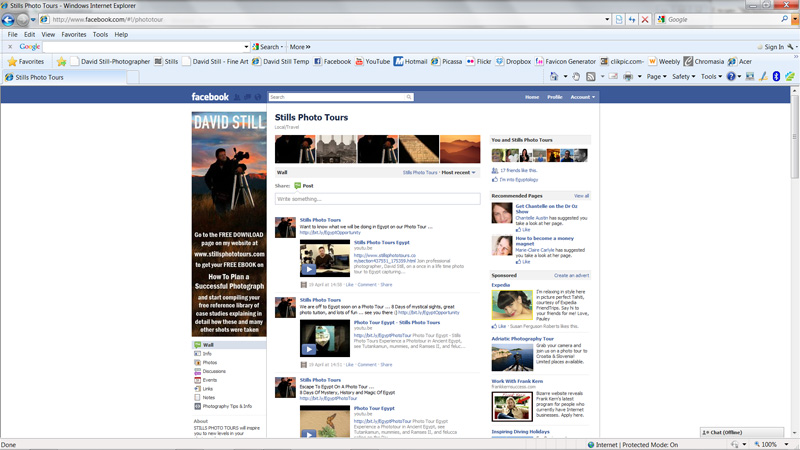Image resolution: width=800 pixels, height=450 pixels.
Task: Click the Photos icon in left sidebar
Action: coord(197,363)
